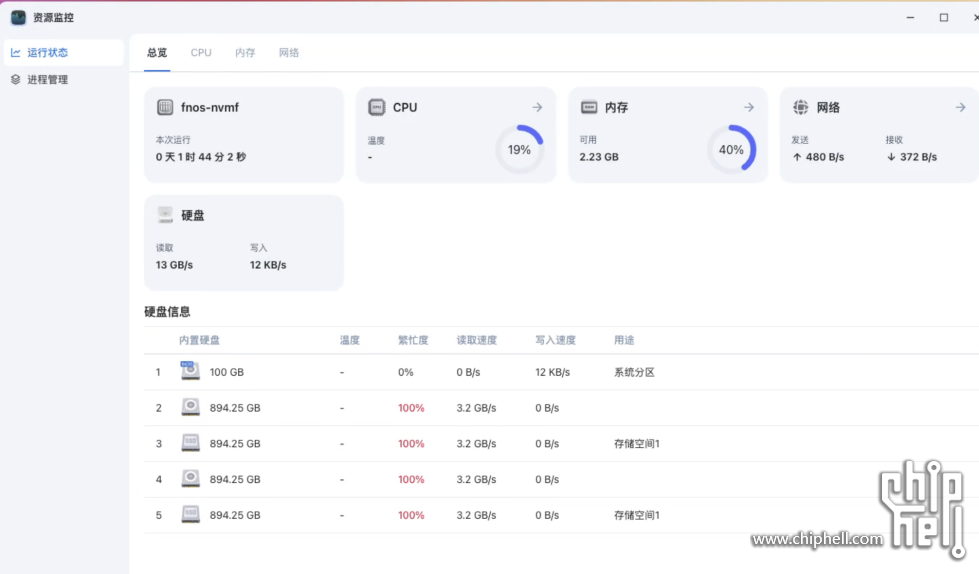979x574 pixels.
Task: Click the fnos-nvmf device icon
Action: [x=165, y=107]
